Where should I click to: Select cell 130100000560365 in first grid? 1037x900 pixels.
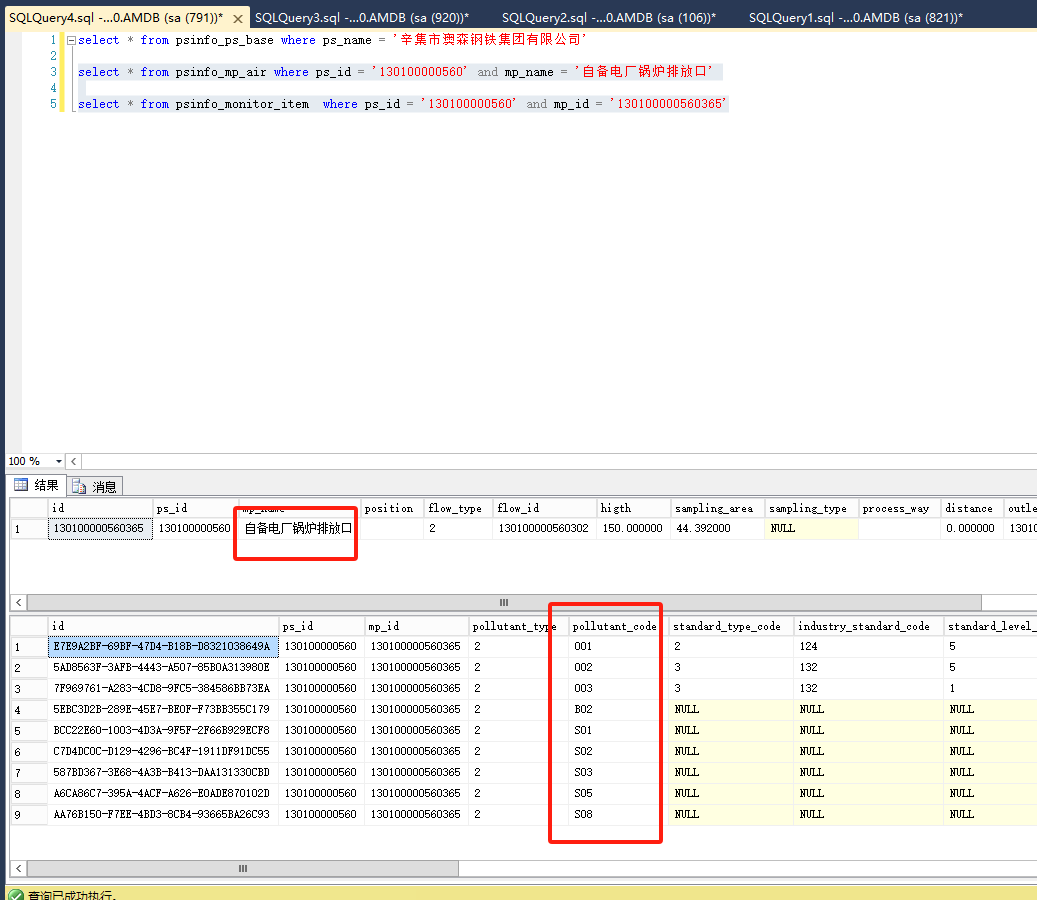coord(100,528)
